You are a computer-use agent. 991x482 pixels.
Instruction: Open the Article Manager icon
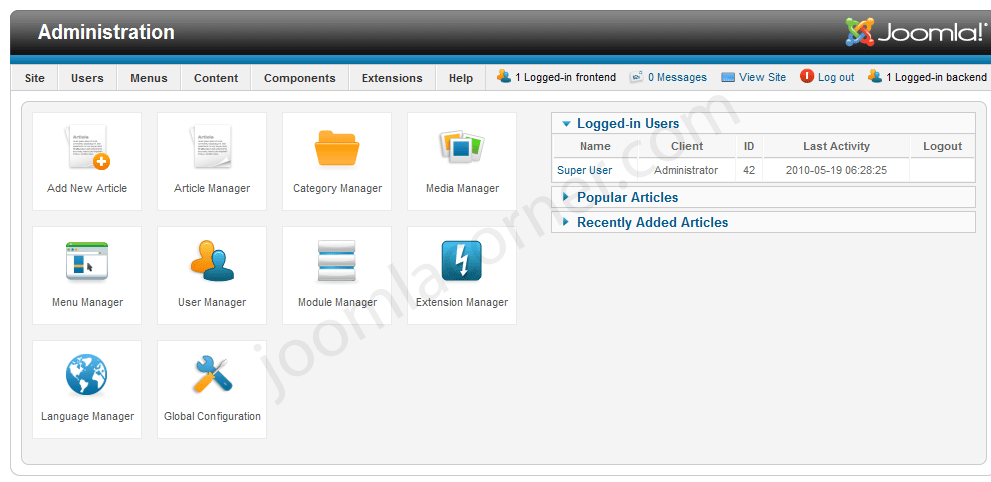212,149
